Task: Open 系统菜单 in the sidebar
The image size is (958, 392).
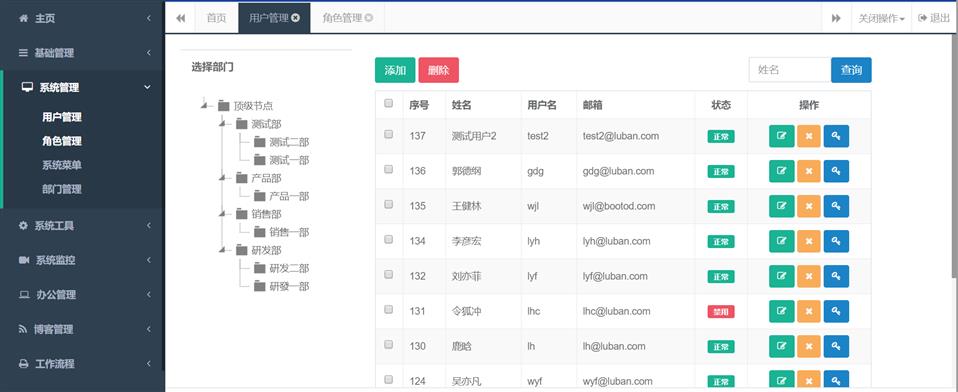Action: pos(62,165)
